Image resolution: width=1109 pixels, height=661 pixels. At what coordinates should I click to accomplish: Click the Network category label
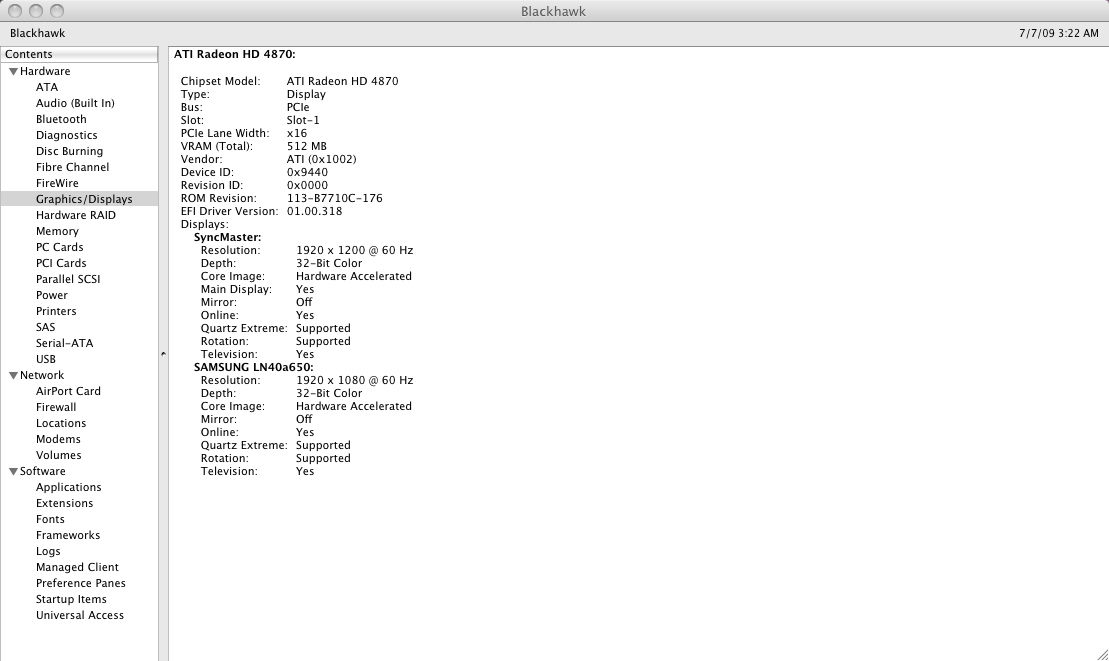click(x=42, y=375)
